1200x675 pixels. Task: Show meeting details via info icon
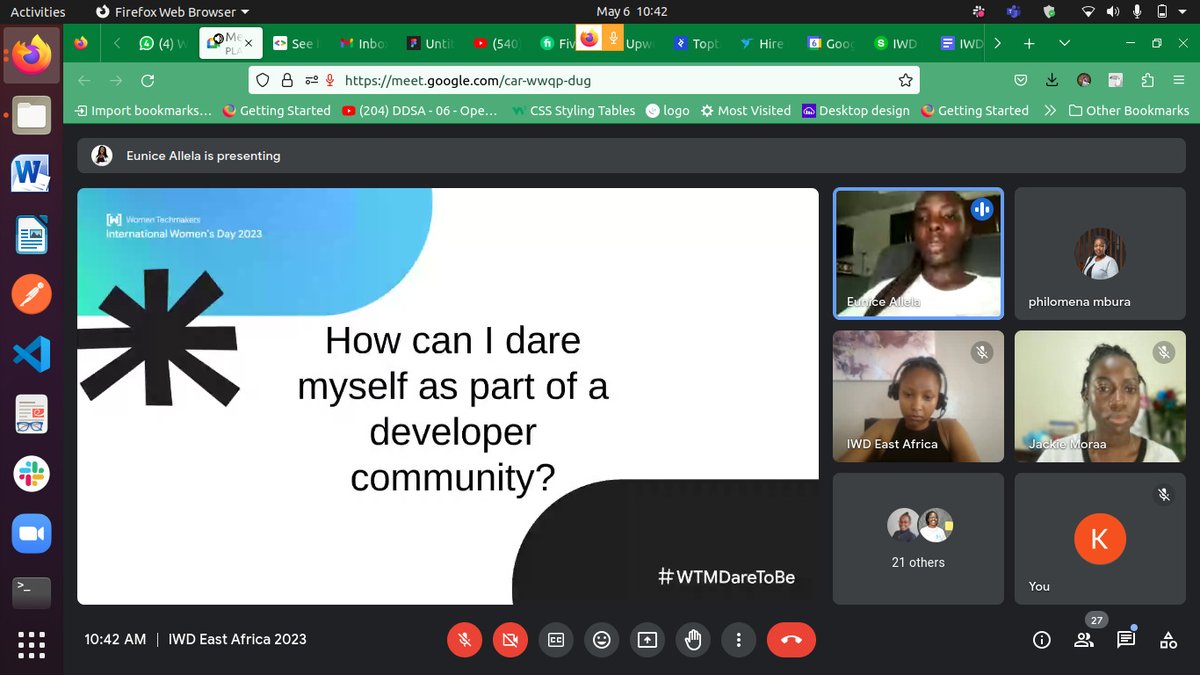click(1041, 639)
